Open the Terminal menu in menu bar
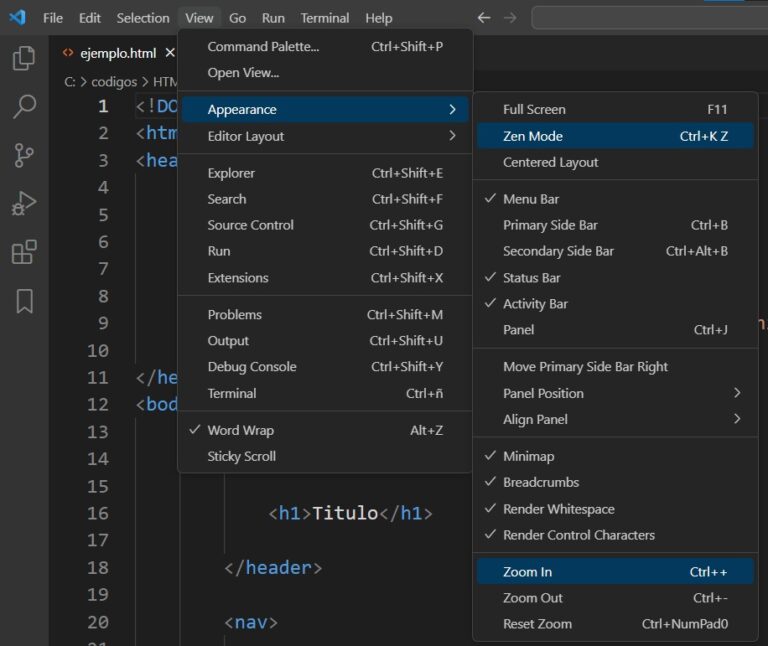Viewport: 768px width, 646px height. [x=325, y=18]
